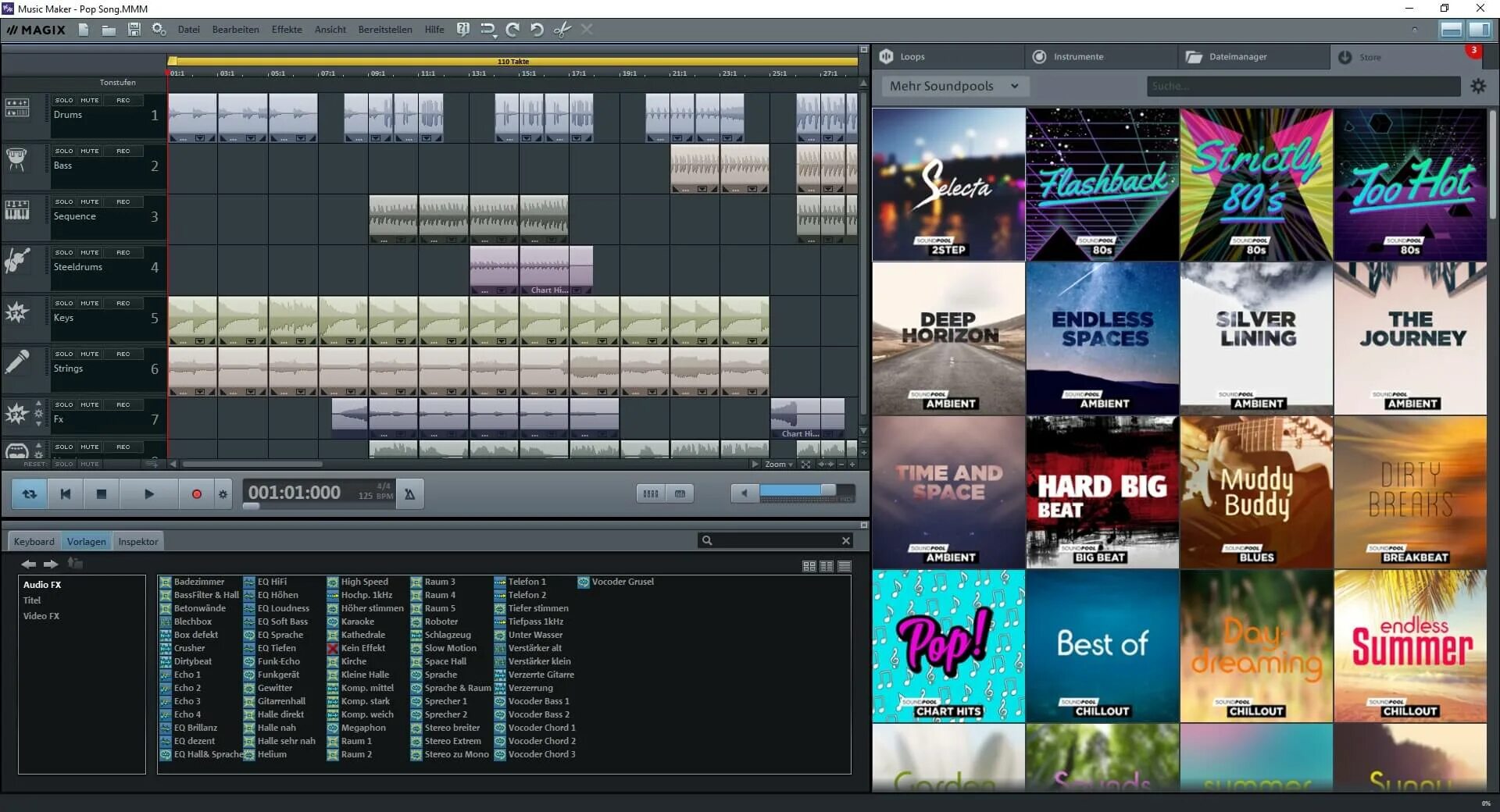Start recording with the record button

point(197,494)
